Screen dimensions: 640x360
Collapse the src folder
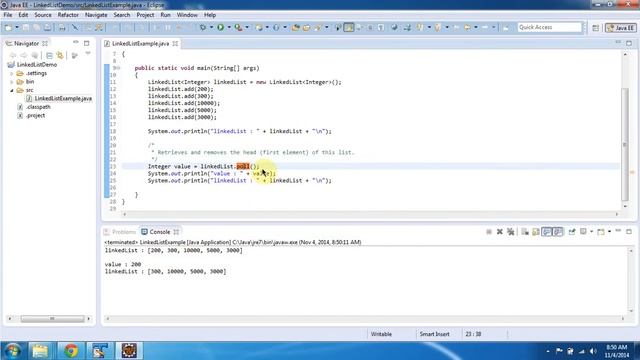(x=12, y=90)
